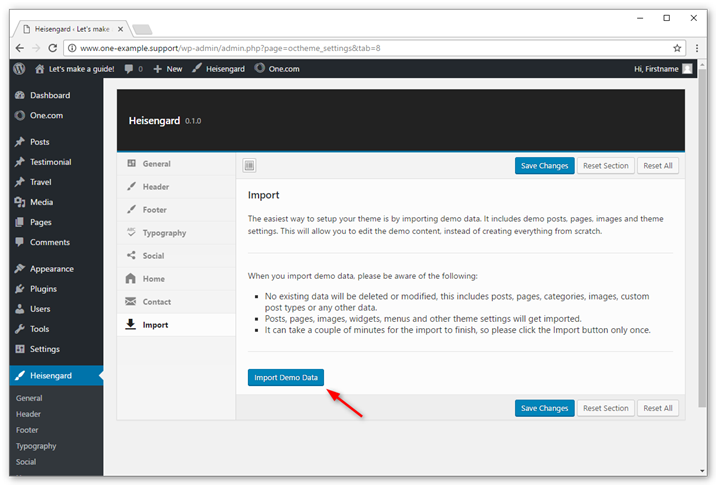Click the bottom Reset All button

pos(658,408)
